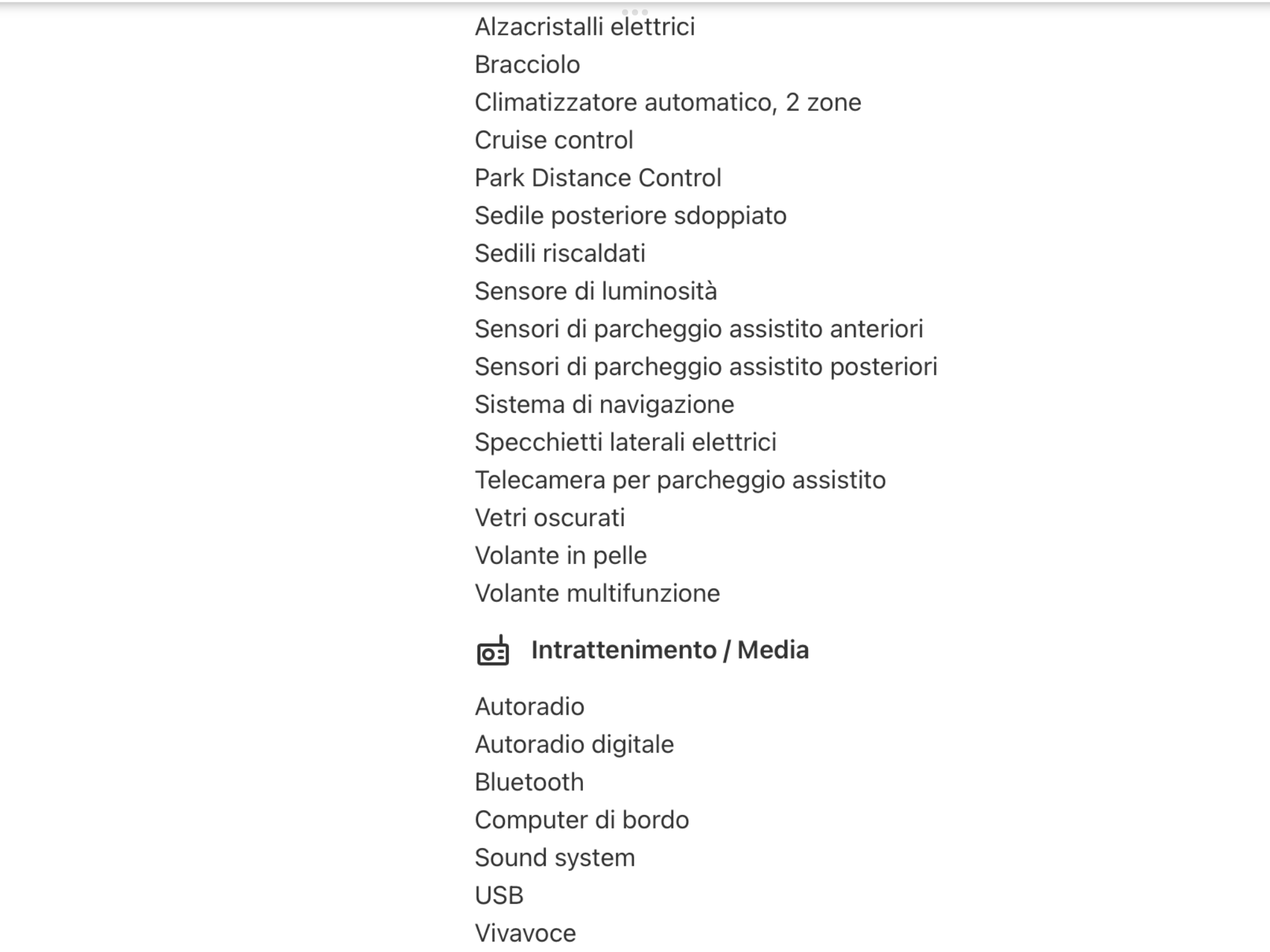Screen dimensions: 1270x952
Task: Click the radio icon beside Intrattenimento / Media
Action: [x=493, y=650]
